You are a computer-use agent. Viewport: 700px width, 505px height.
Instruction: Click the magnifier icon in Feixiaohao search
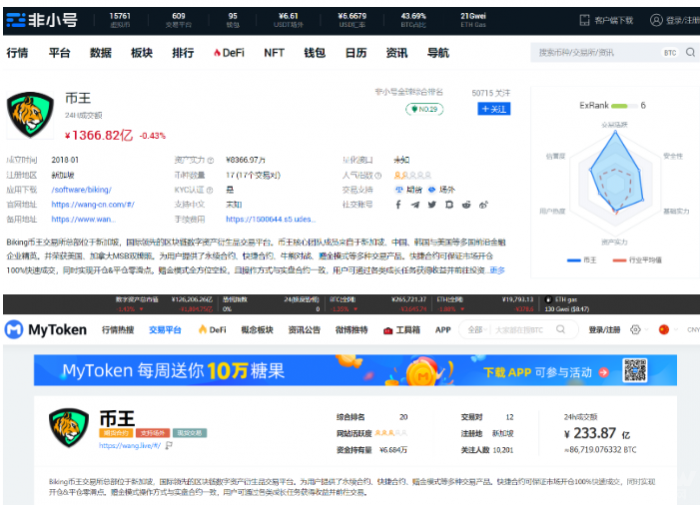tap(690, 53)
